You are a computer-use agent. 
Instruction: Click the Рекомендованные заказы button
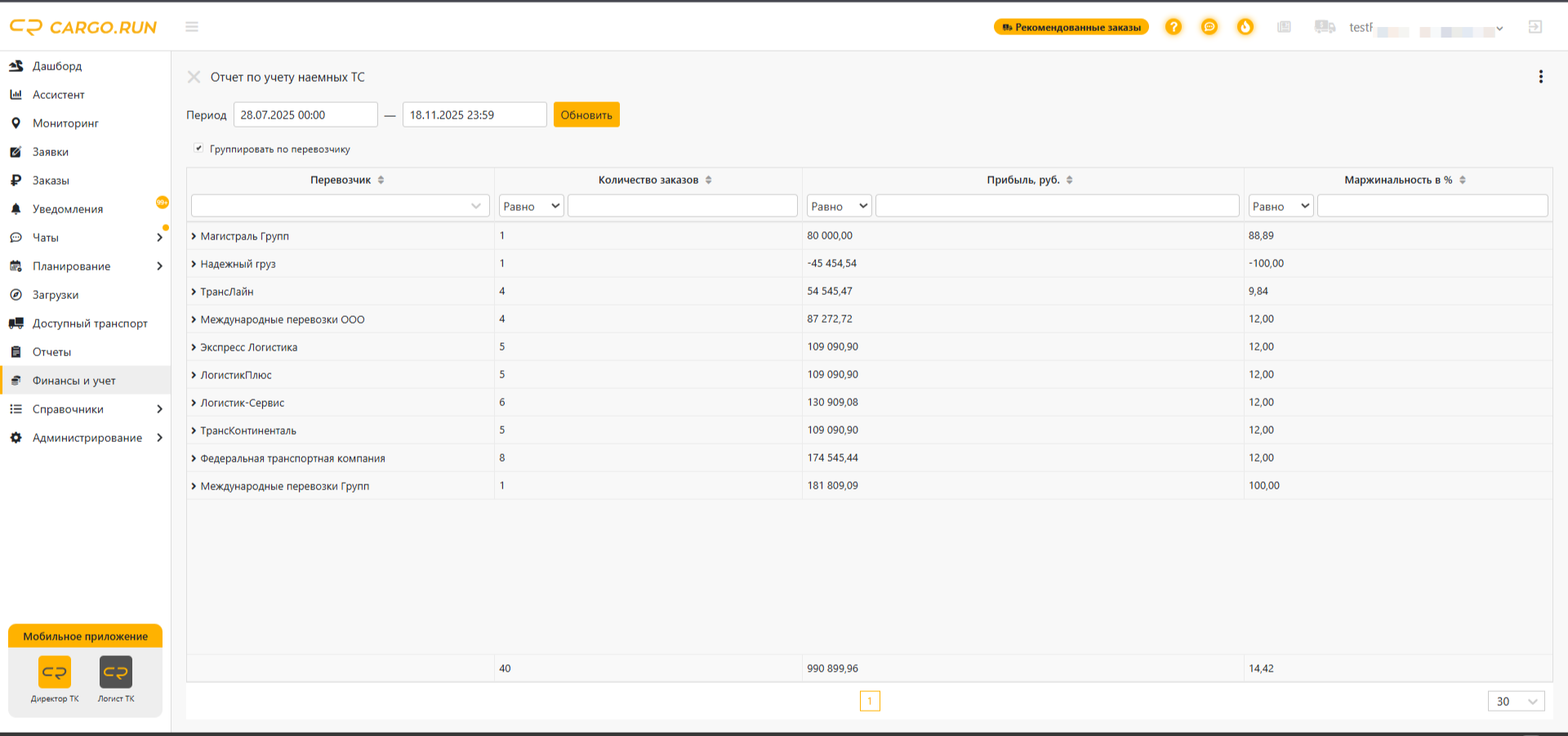point(1071,27)
